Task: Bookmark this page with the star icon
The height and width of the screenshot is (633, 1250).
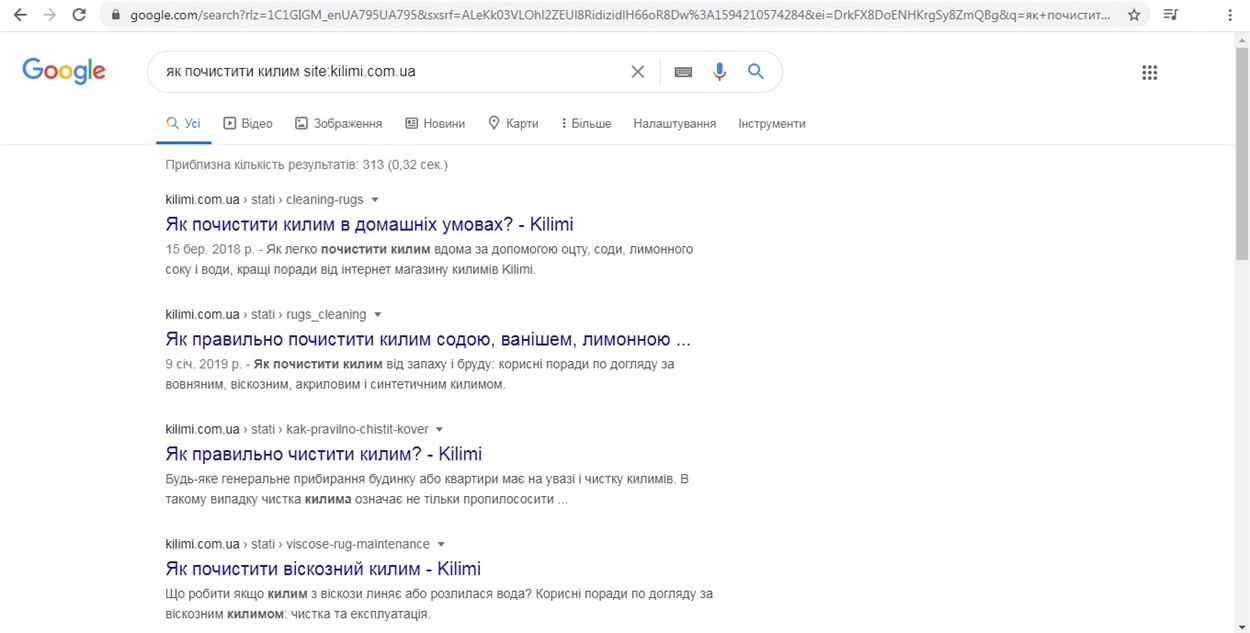Action: tap(1134, 15)
